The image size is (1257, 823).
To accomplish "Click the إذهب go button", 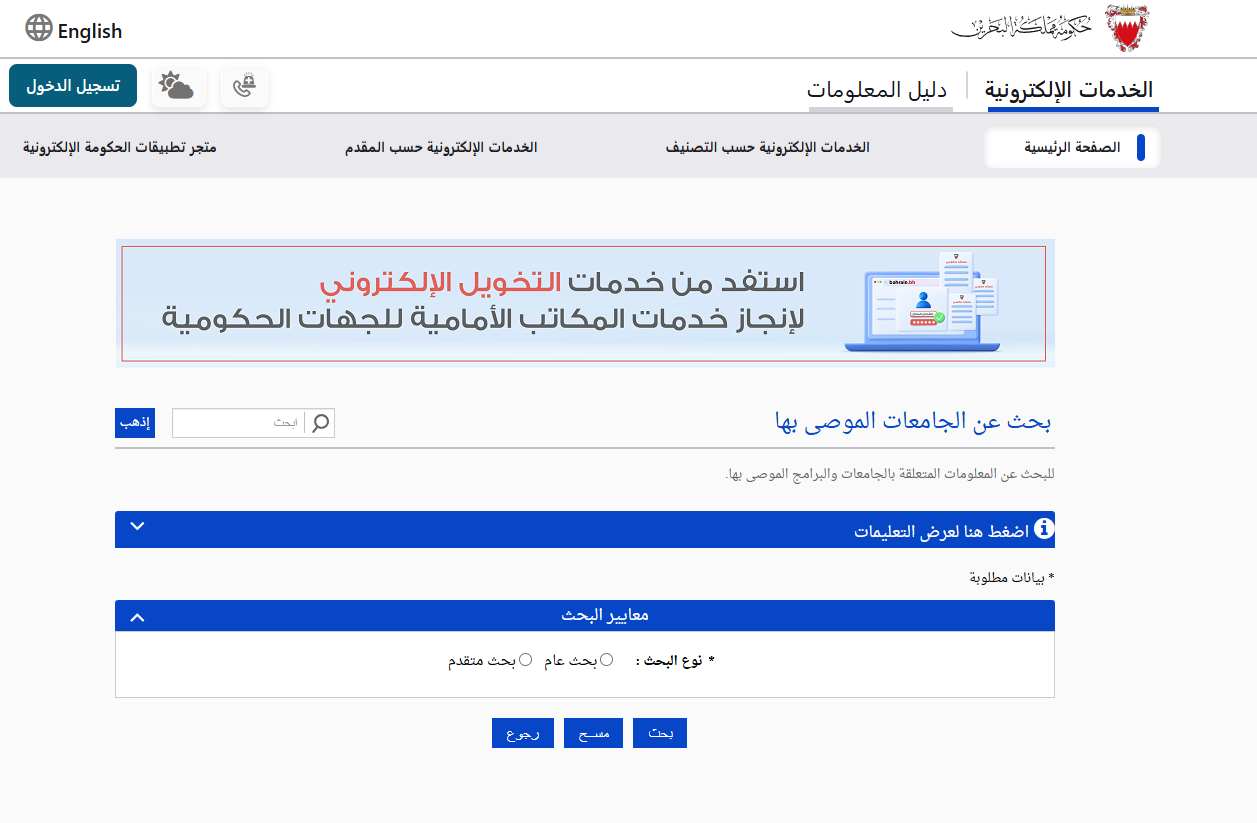I will tap(135, 423).
